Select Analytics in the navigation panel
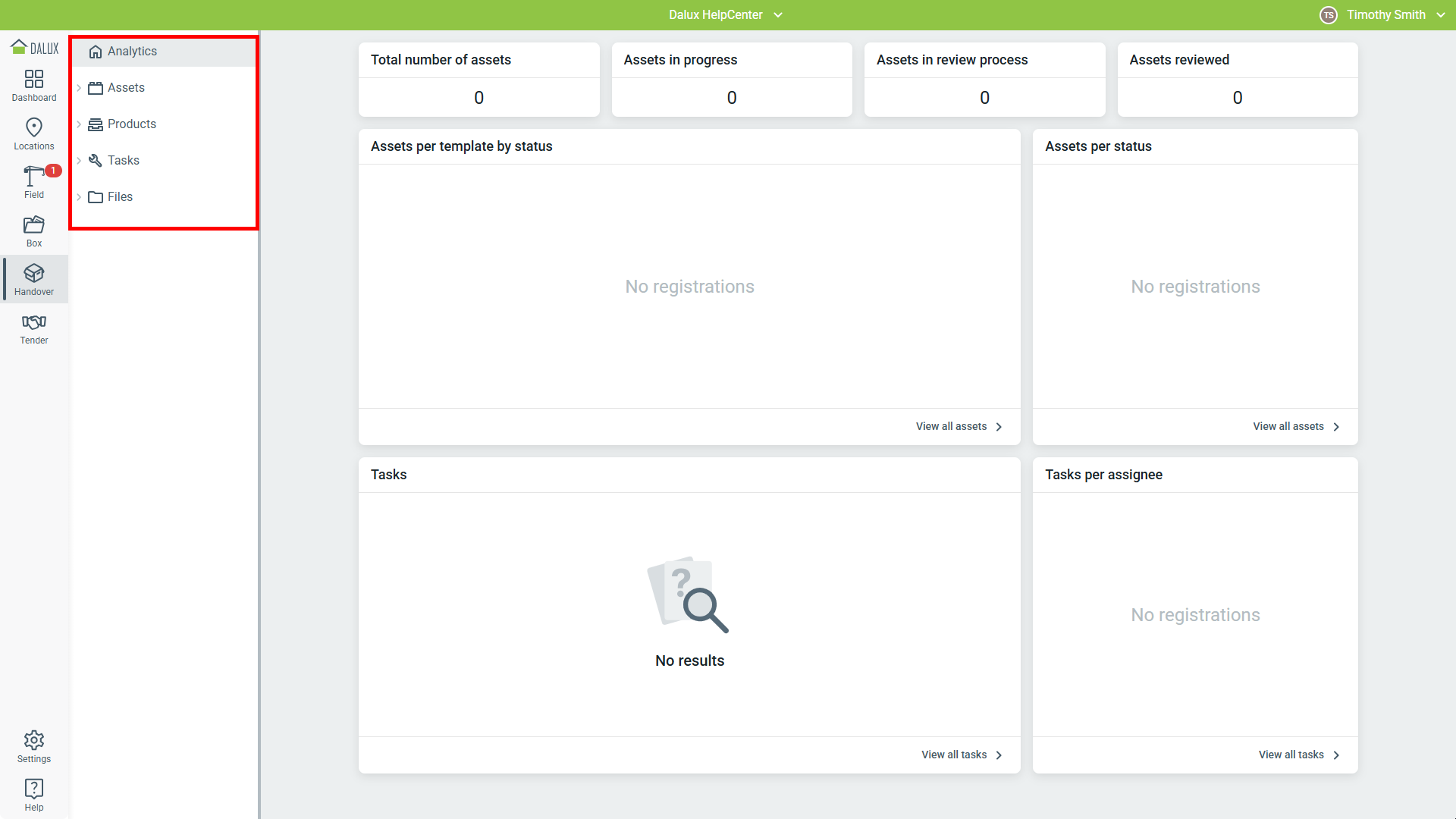The width and height of the screenshot is (1456, 819). (132, 52)
